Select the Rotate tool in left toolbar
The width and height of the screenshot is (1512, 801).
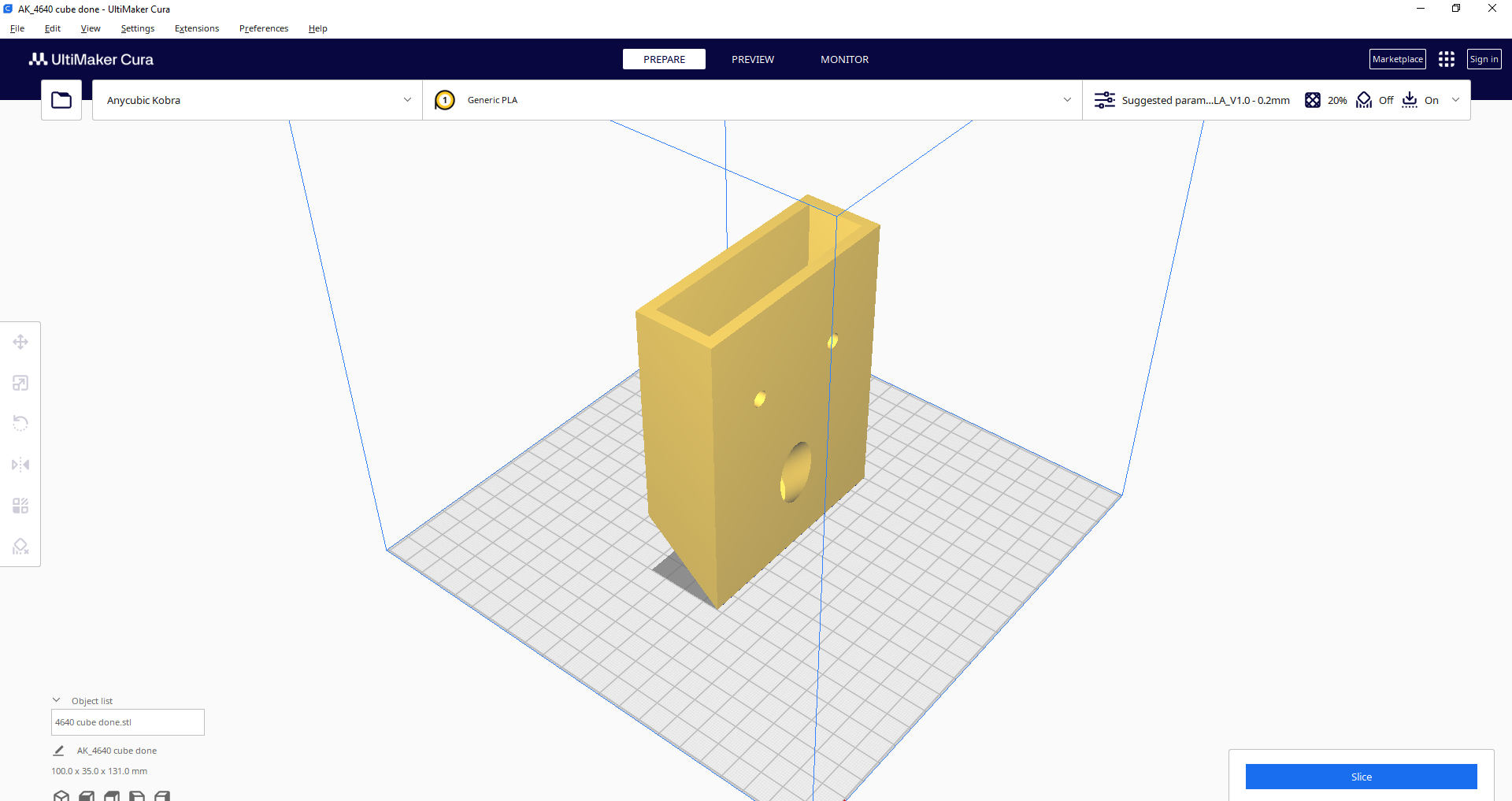(20, 424)
